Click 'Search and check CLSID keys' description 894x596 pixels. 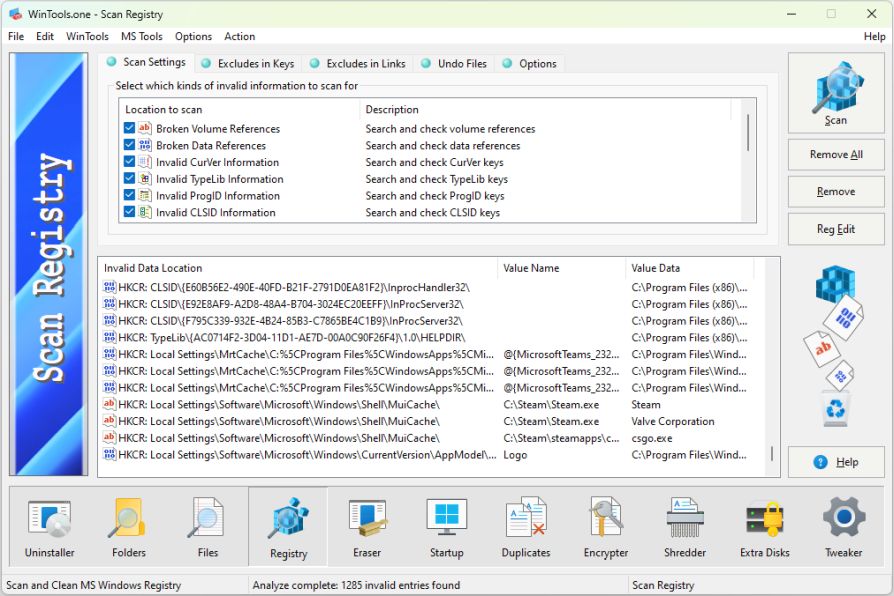[x=433, y=212]
